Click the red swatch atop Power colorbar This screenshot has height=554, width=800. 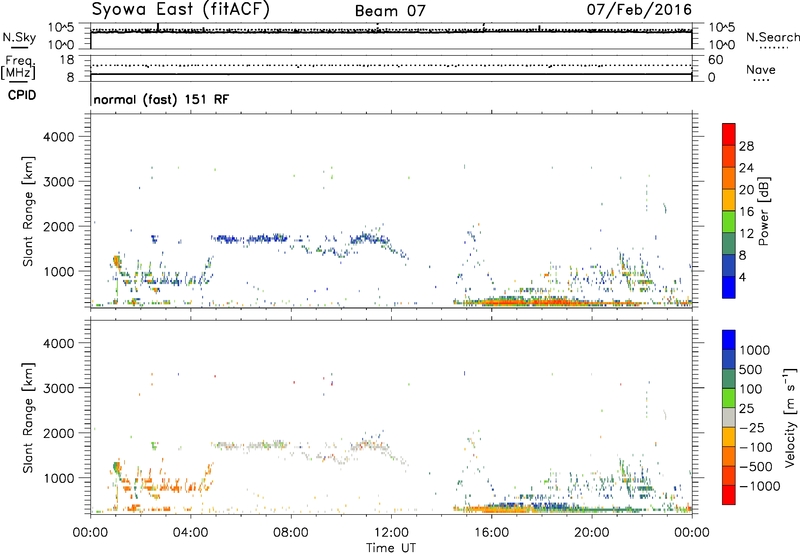click(729, 134)
